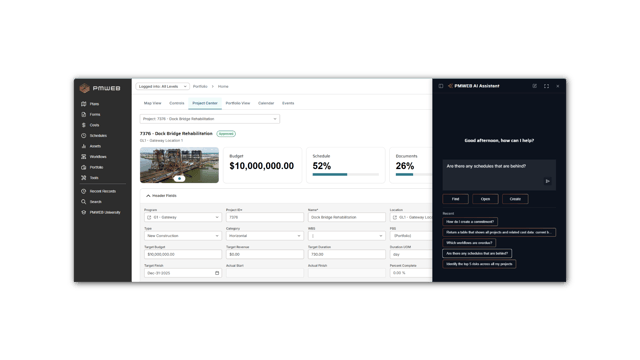Open Workflows in the sidebar
Screen dimensions: 640x360
(93, 157)
